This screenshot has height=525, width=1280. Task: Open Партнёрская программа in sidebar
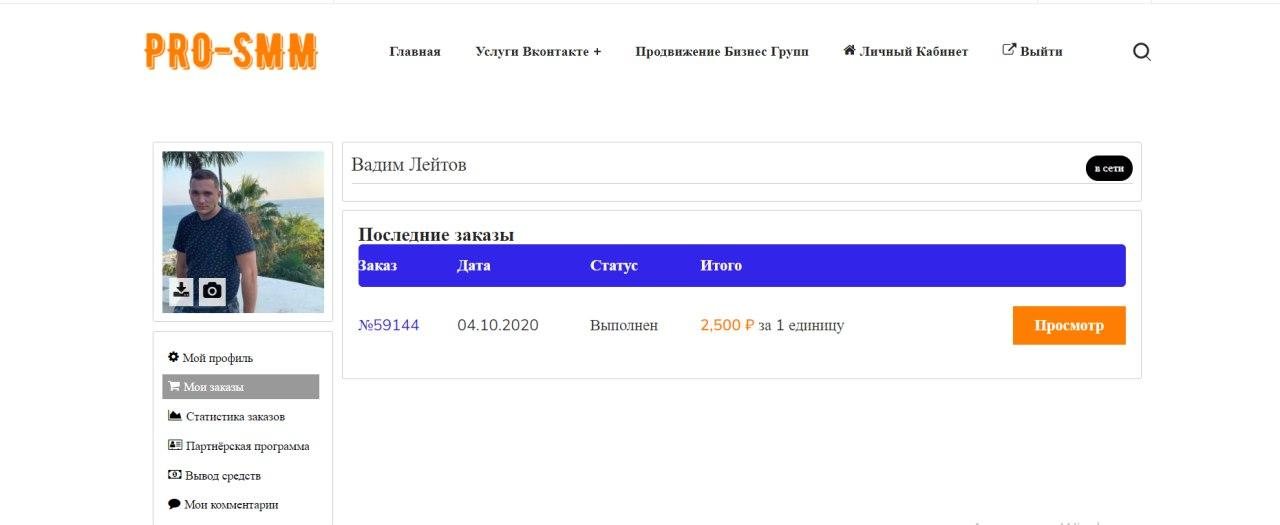[x=239, y=446]
